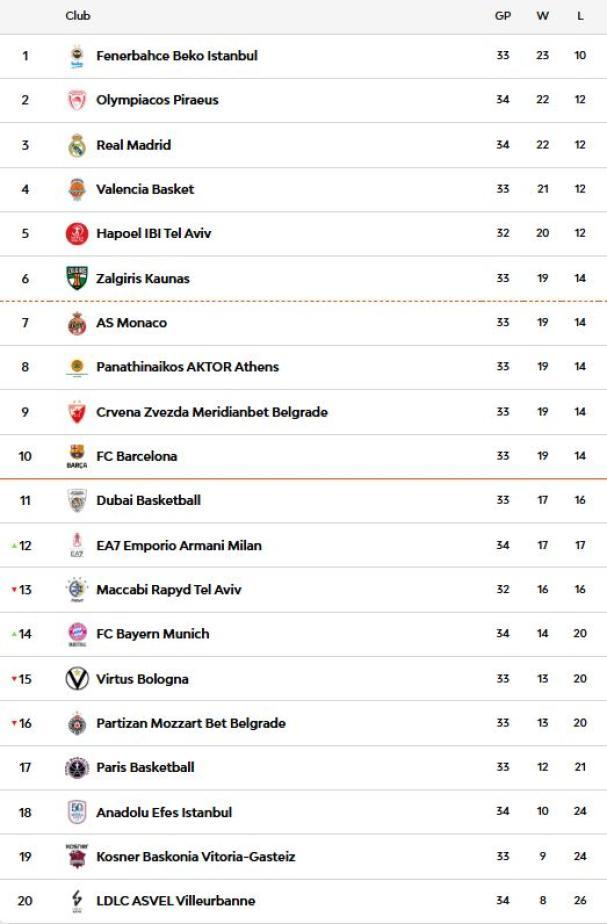Click the Valencia Basket logo
The image size is (607, 924).
point(77,189)
